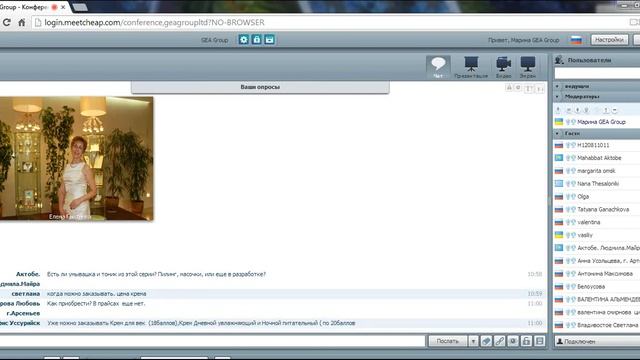
Task: Switch to the Чат tab
Action: (x=438, y=67)
